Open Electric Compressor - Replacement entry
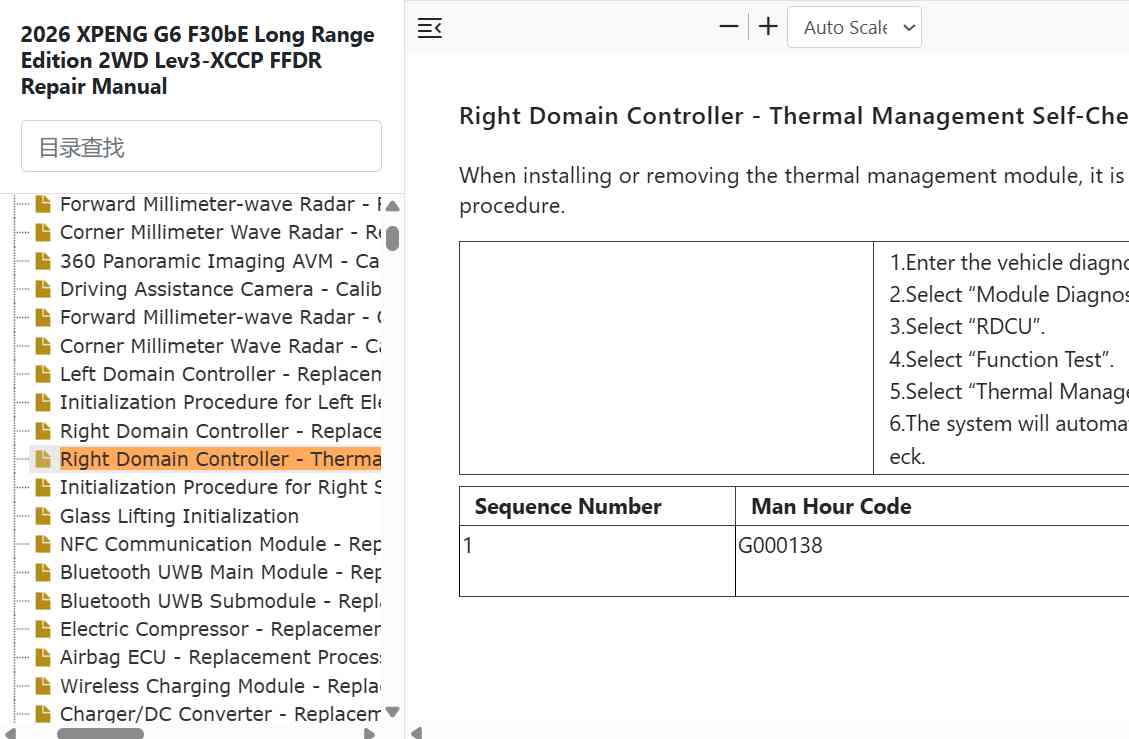1129x739 pixels. point(220,630)
